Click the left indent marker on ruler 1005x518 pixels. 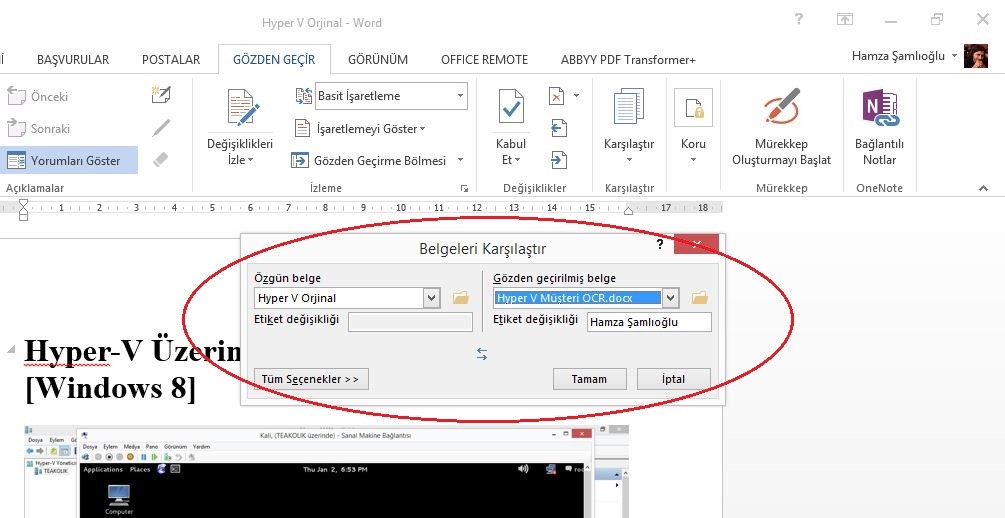pos(24,210)
